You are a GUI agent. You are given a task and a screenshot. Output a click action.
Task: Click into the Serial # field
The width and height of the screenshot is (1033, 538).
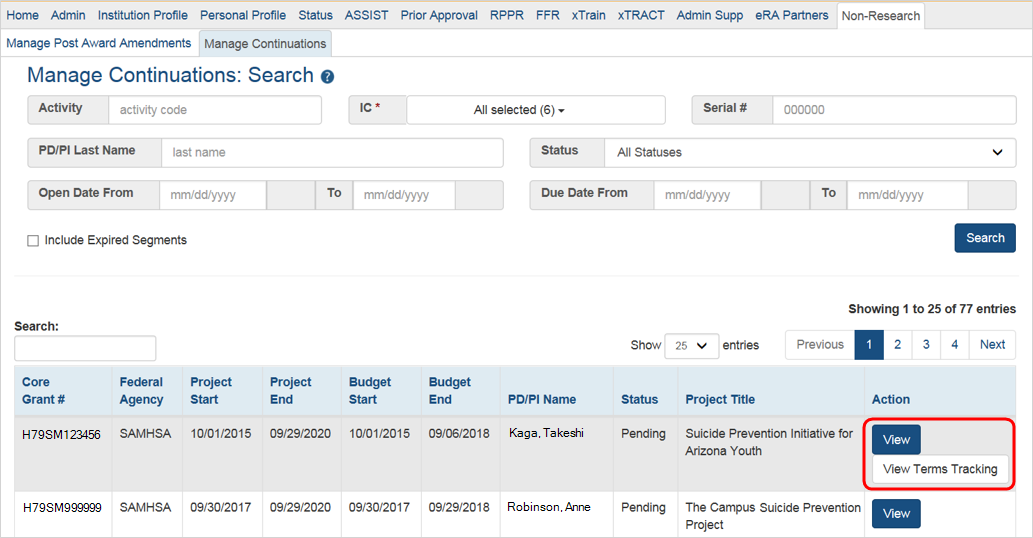[x=894, y=110]
